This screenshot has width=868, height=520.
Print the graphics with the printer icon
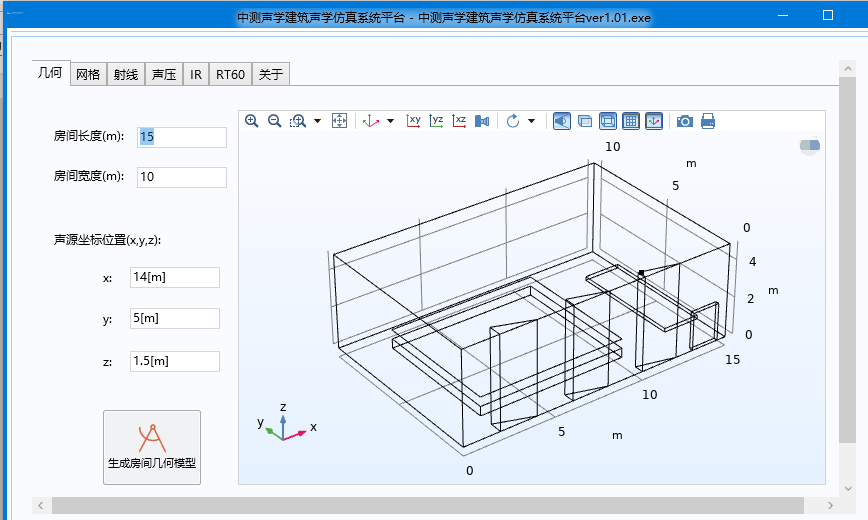[708, 121]
